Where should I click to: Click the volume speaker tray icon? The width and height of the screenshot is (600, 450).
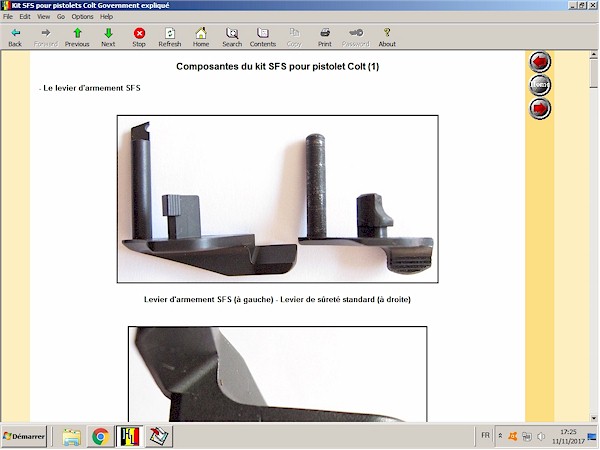click(541, 436)
